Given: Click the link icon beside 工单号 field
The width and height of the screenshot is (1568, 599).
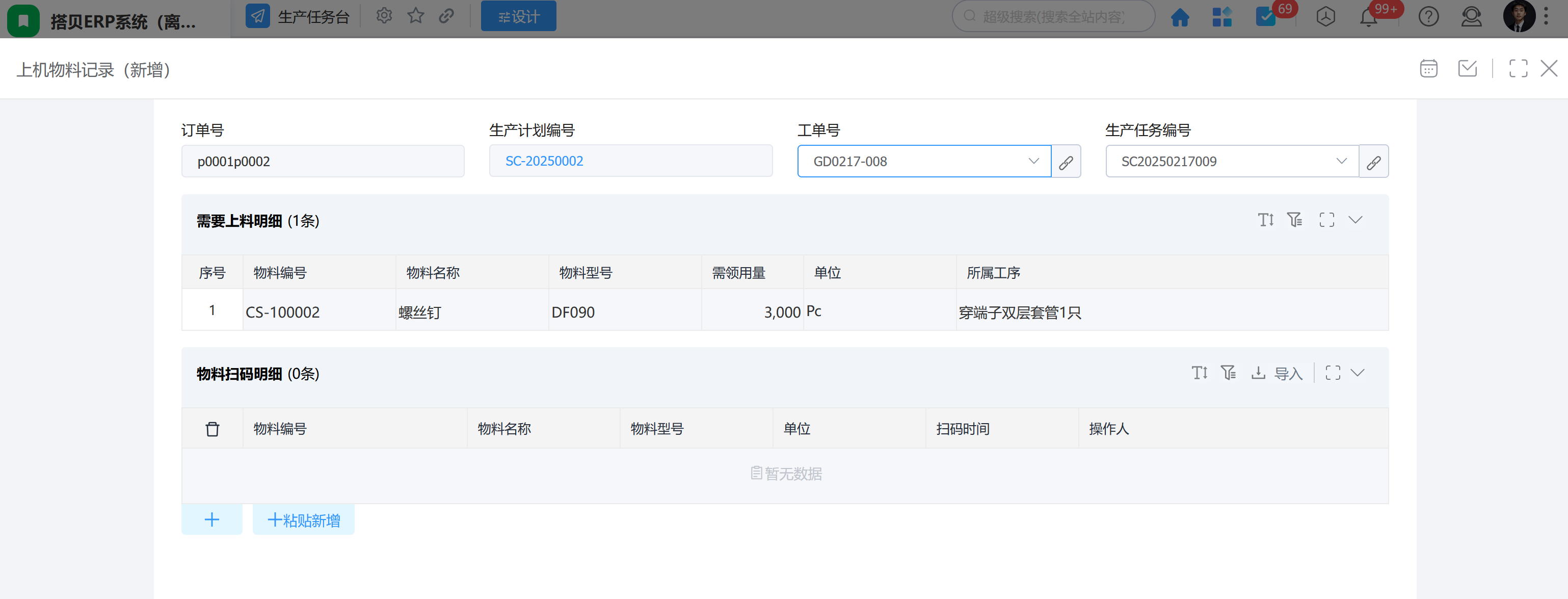Looking at the screenshot, I should point(1065,162).
